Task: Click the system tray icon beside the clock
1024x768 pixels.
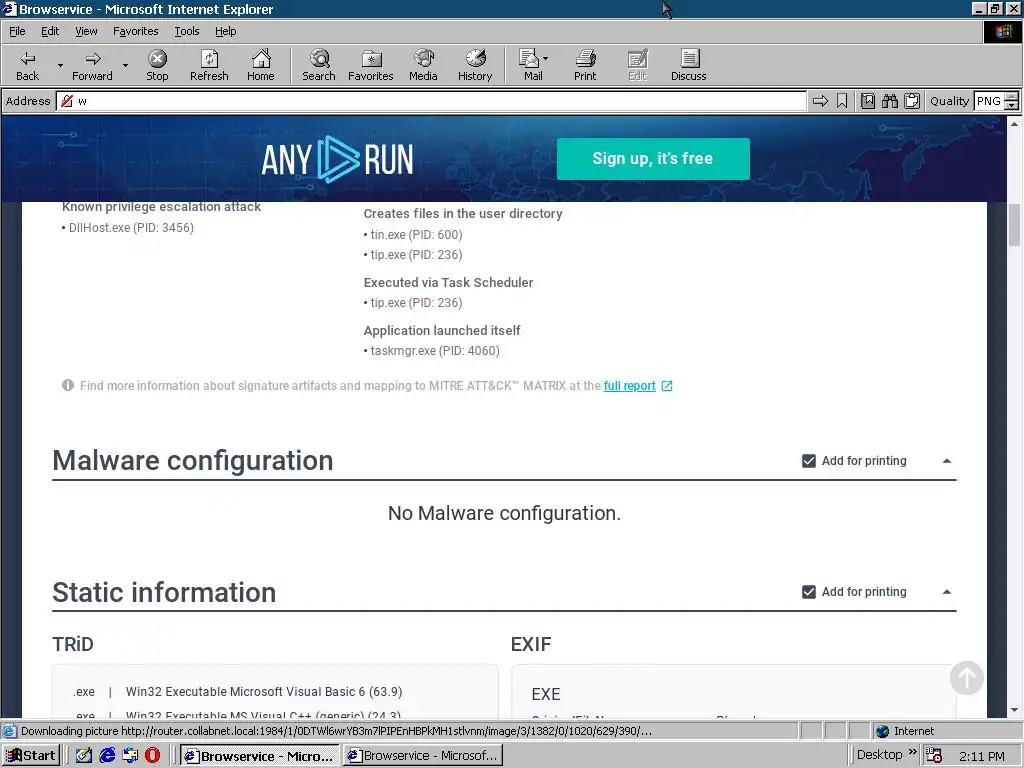Action: coord(934,756)
